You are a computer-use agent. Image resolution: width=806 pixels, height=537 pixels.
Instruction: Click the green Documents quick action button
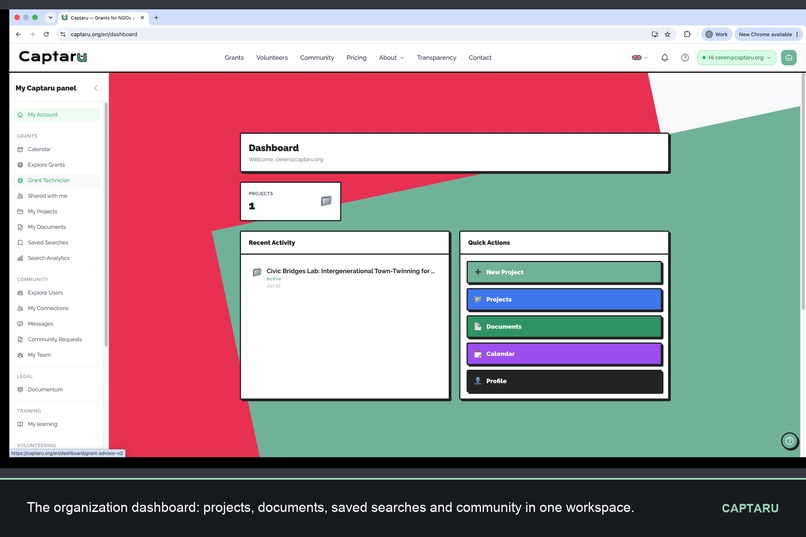click(x=564, y=327)
